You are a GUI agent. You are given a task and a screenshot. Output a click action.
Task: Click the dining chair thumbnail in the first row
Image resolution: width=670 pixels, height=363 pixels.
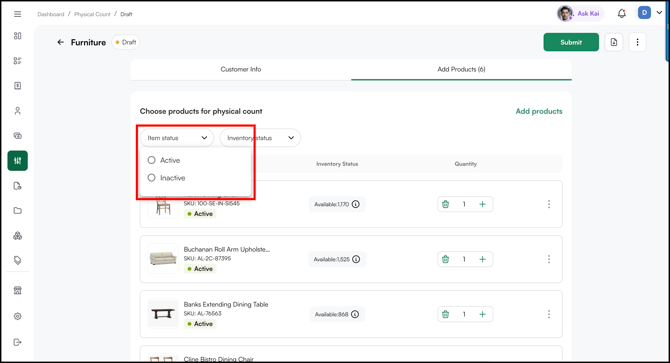pos(163,208)
